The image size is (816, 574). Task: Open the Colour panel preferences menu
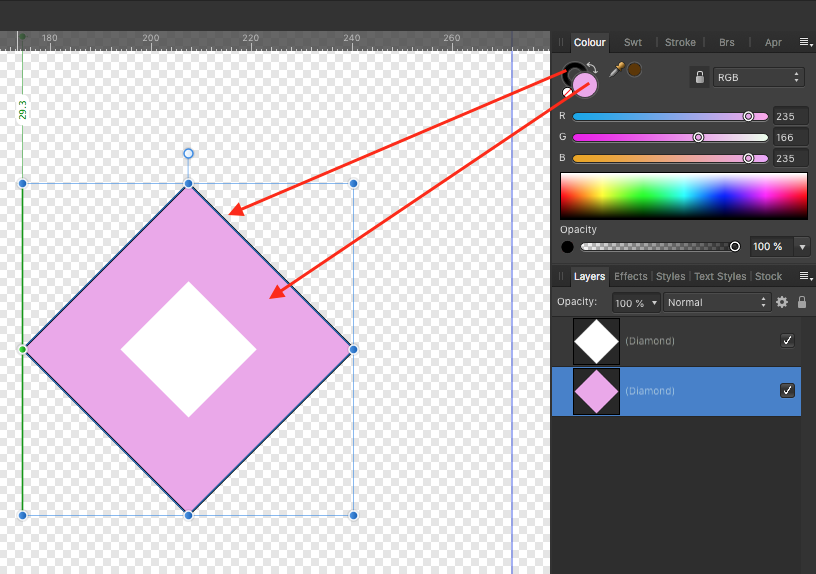pyautogui.click(x=804, y=42)
